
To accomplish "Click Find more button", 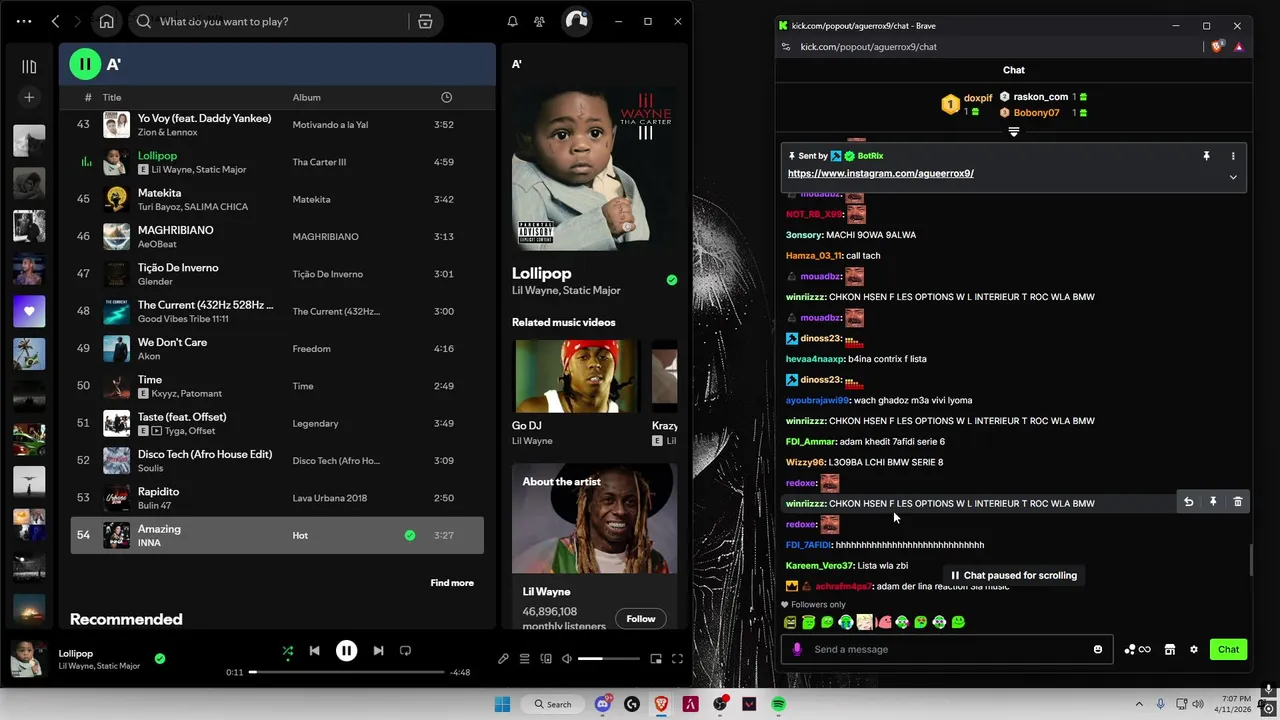I will point(452,583).
